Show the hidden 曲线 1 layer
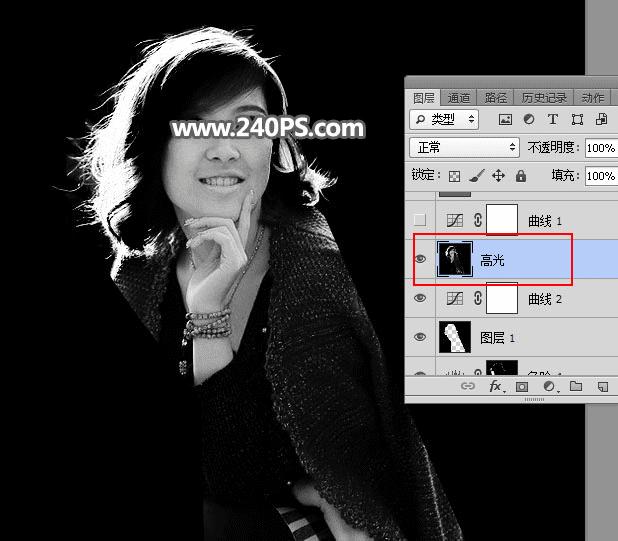Viewport: 618px width, 541px height. 420,219
